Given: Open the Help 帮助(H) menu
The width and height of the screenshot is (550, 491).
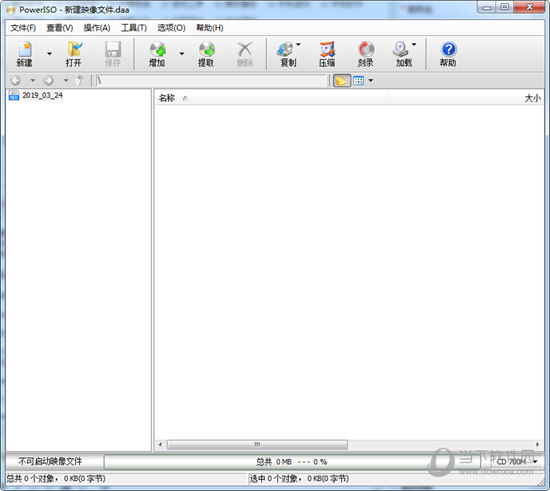Looking at the screenshot, I should pos(210,28).
